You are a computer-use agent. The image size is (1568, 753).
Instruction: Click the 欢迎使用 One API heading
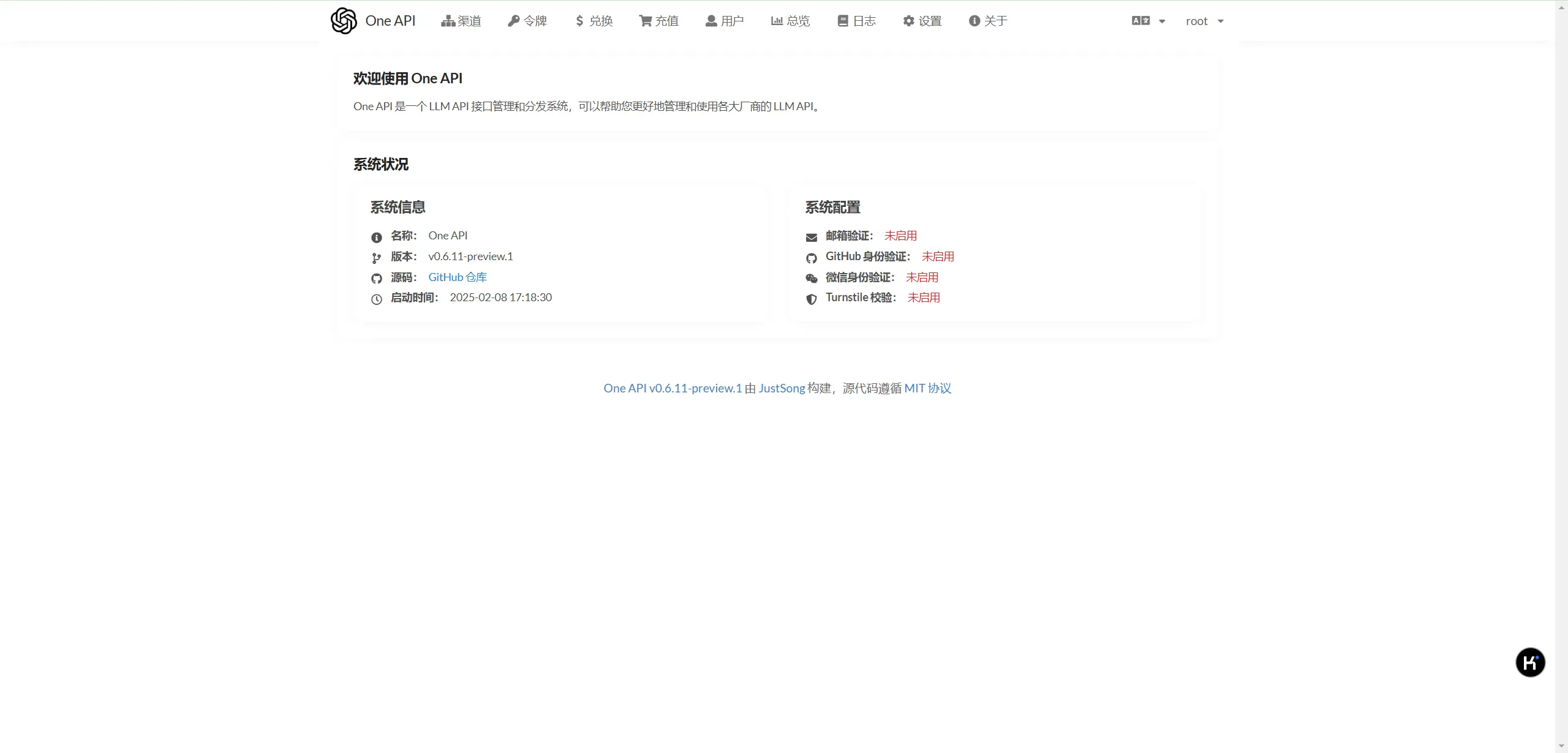tap(408, 78)
